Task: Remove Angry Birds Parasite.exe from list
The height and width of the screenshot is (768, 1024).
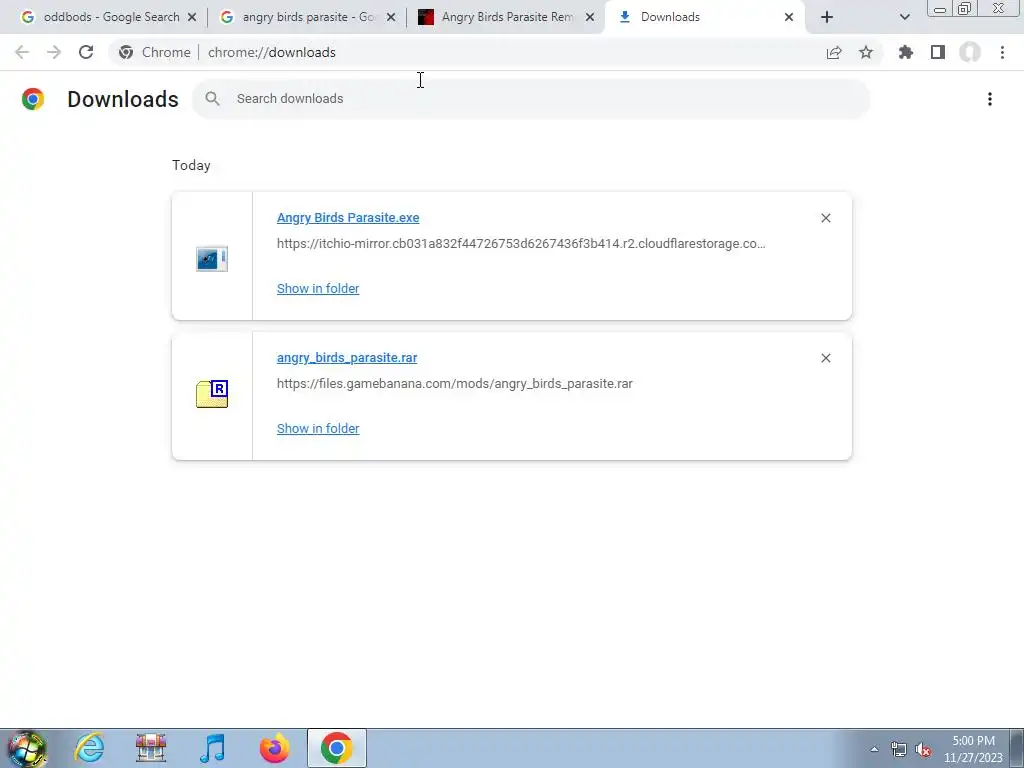Action: [x=826, y=218]
